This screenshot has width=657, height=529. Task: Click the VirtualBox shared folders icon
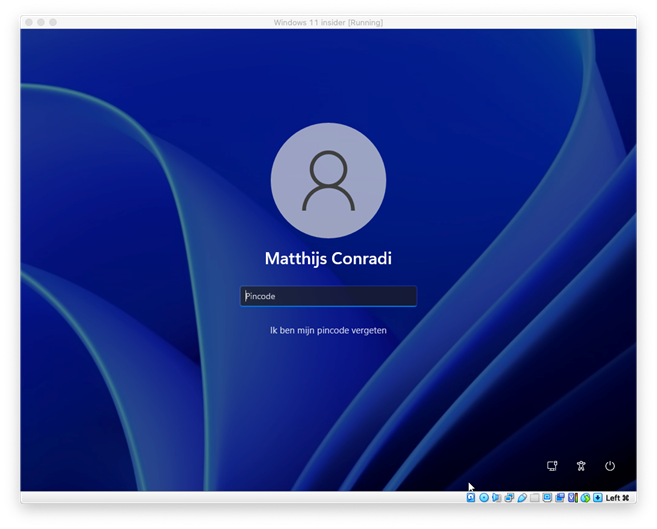click(534, 498)
